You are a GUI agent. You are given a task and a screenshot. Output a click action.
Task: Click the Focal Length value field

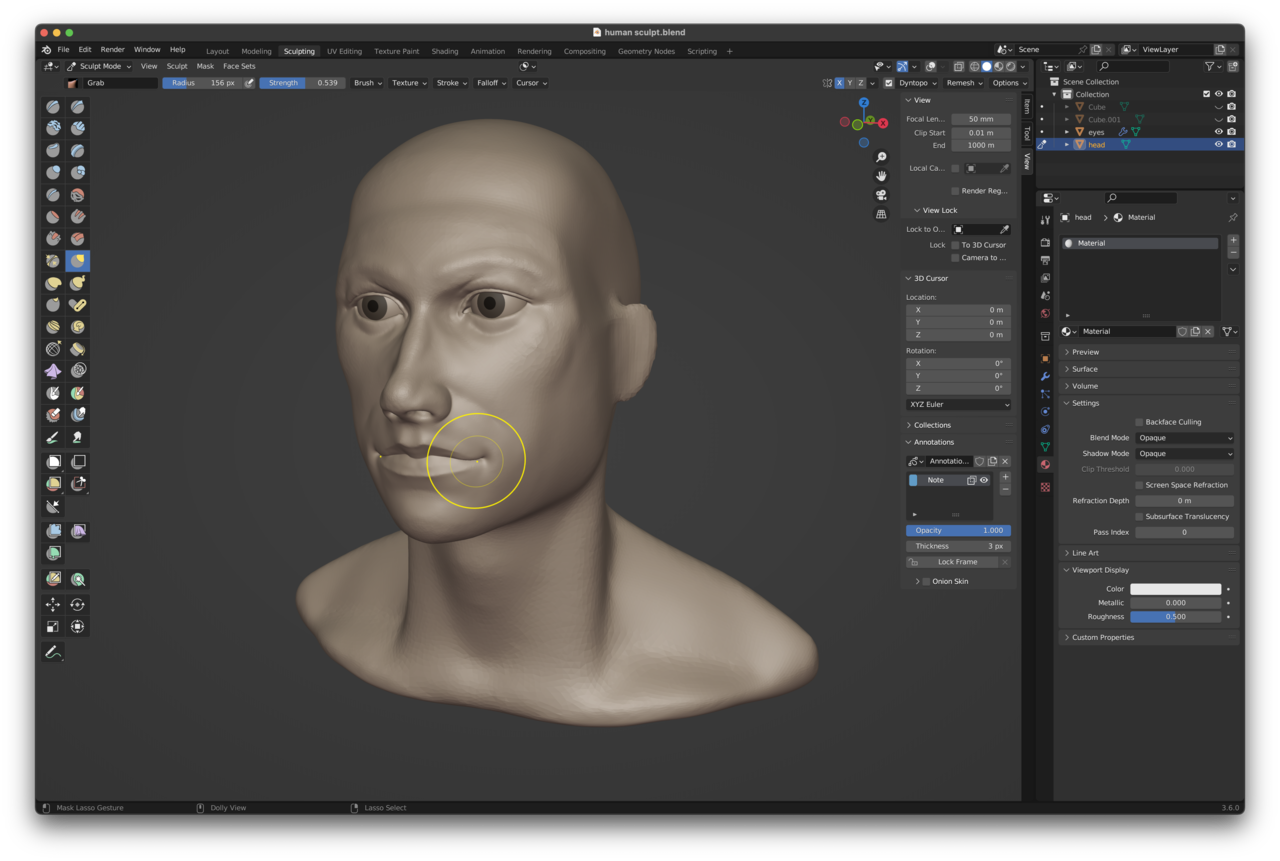[980, 119]
